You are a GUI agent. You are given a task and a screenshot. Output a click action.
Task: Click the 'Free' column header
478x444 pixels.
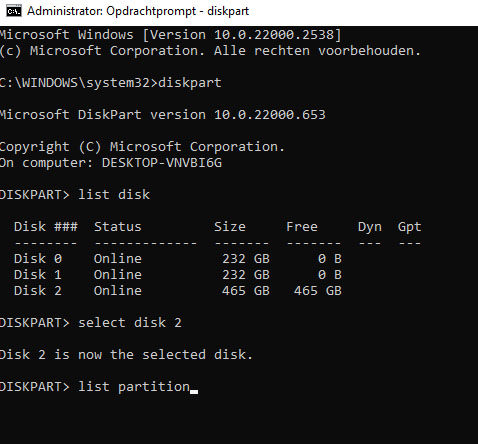point(302,227)
